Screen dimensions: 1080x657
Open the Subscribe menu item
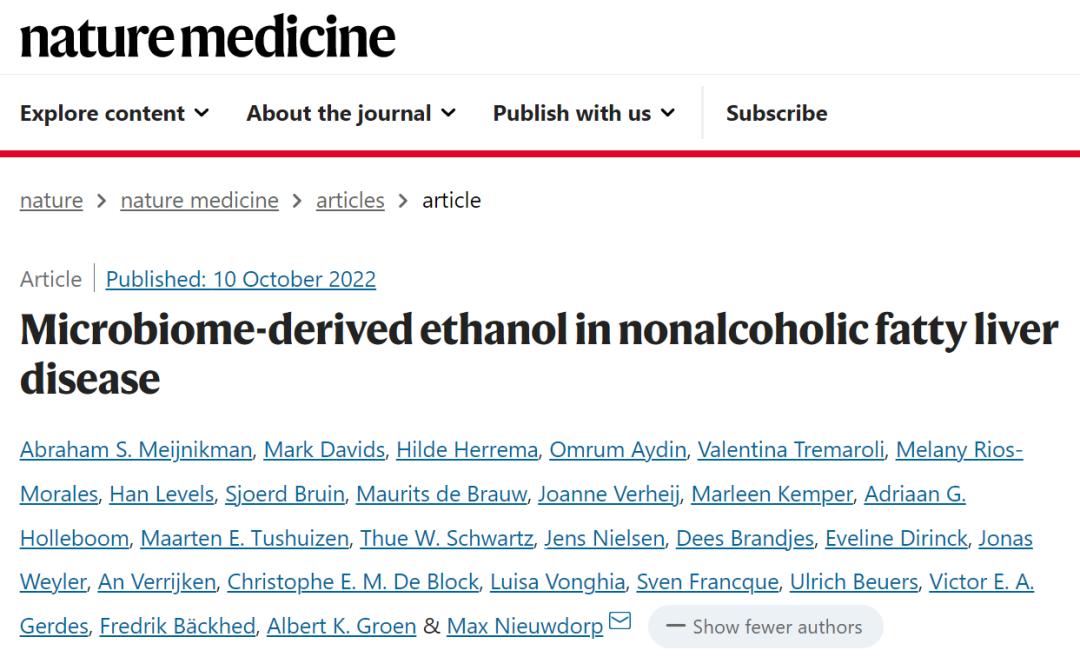pos(776,113)
